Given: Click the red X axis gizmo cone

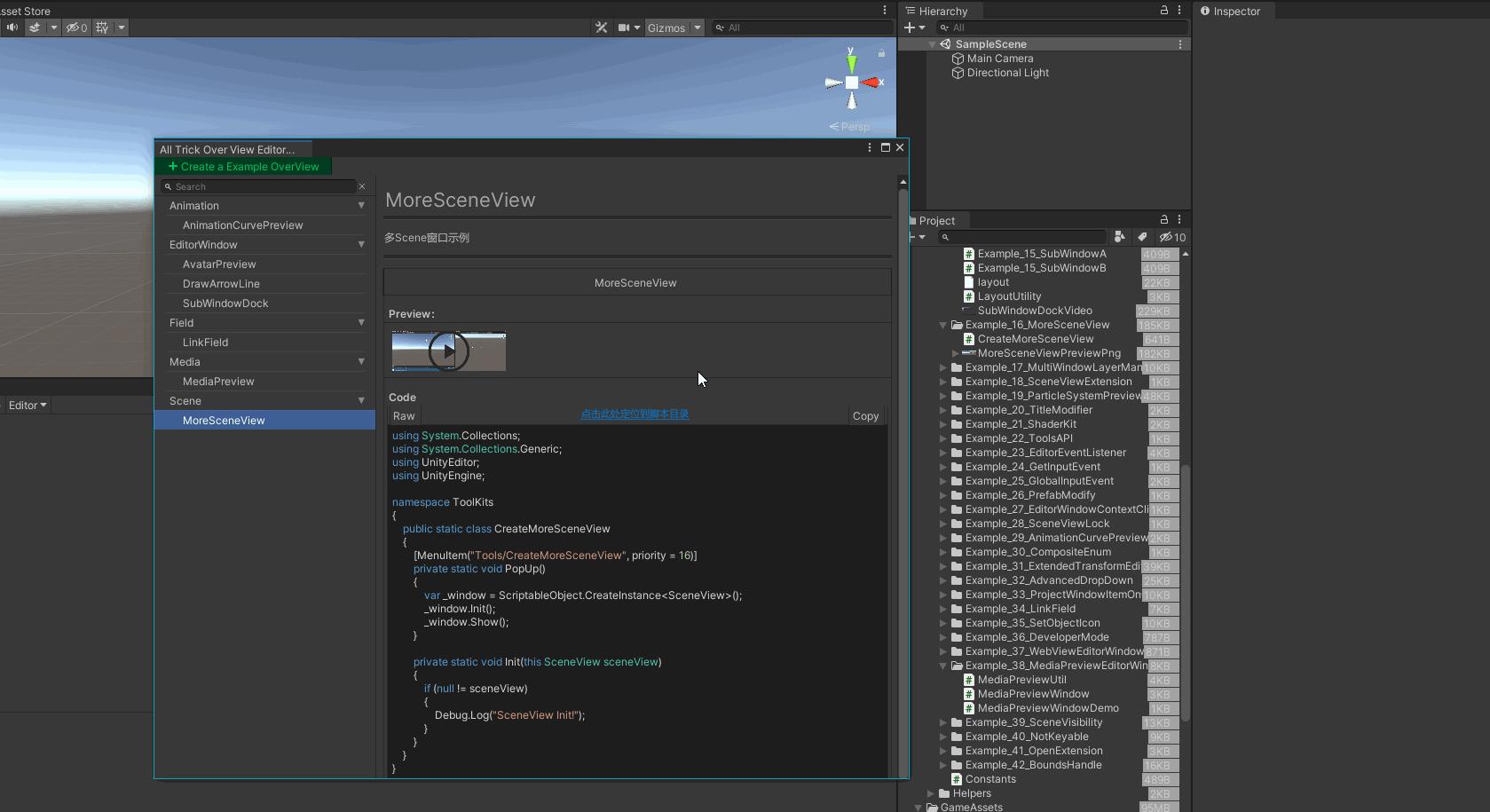Looking at the screenshot, I should click(x=872, y=83).
